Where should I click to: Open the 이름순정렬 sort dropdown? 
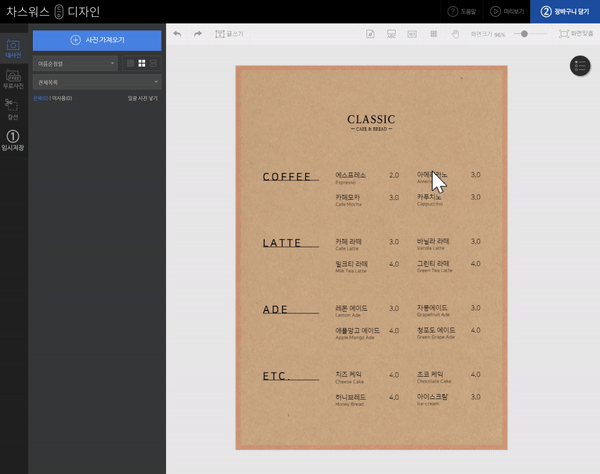(75, 64)
